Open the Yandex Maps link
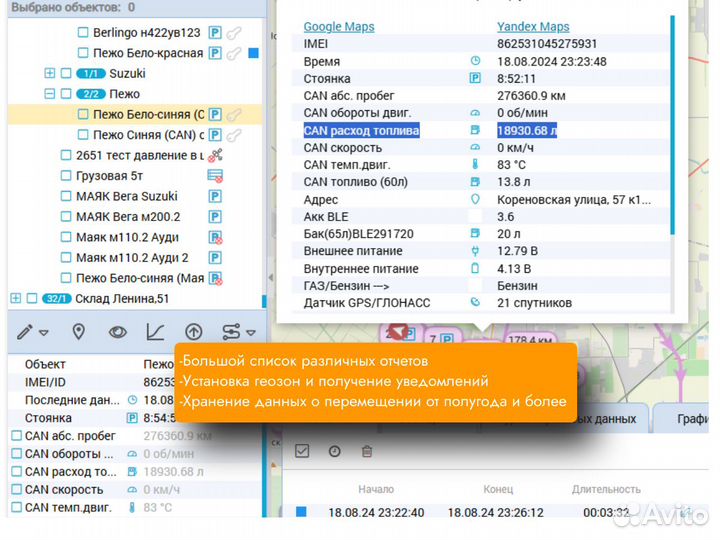Viewport: 720px width, 540px height. (x=533, y=27)
